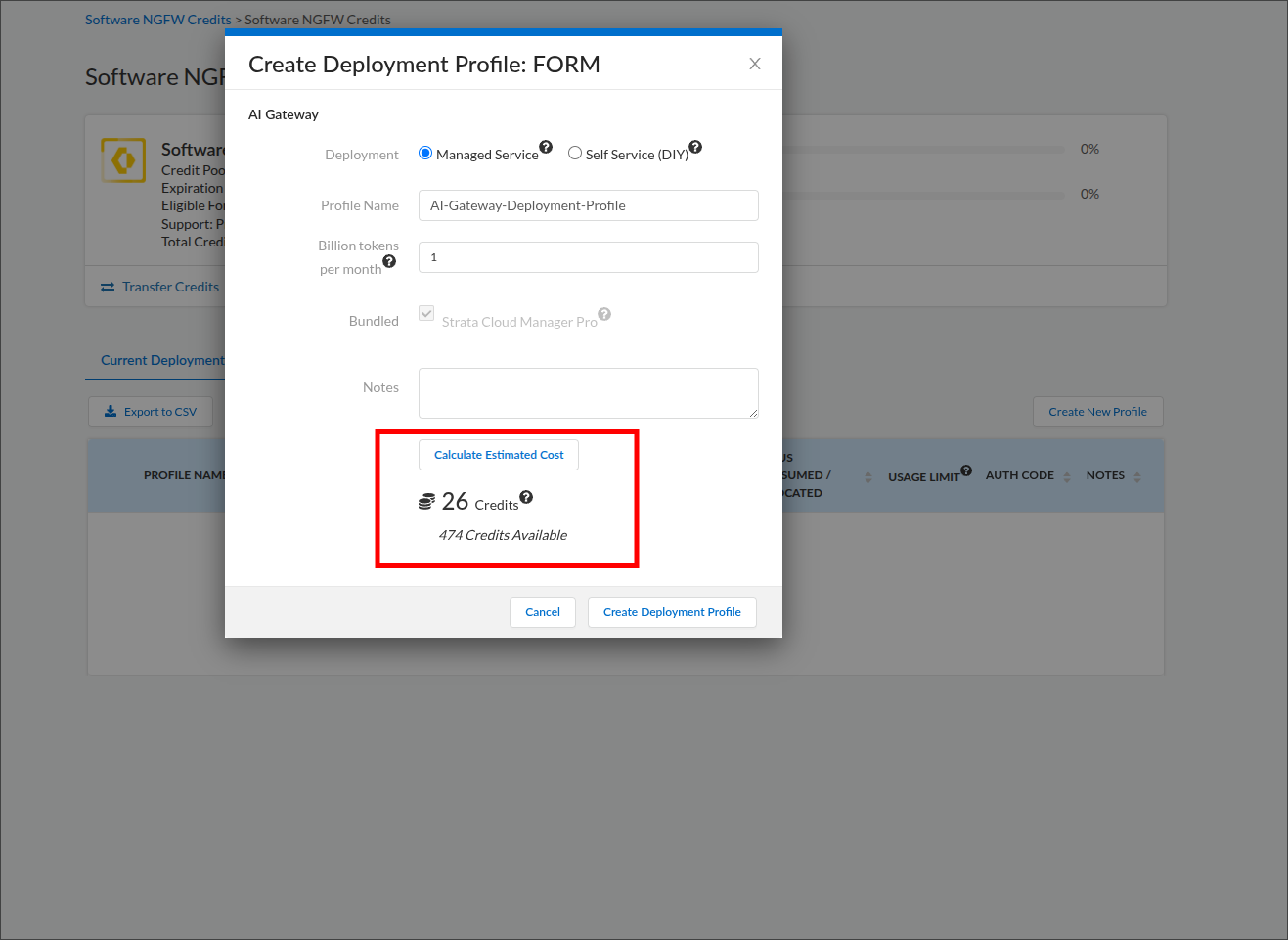
Task: Click Create Deployment Profile button
Action: click(672, 612)
